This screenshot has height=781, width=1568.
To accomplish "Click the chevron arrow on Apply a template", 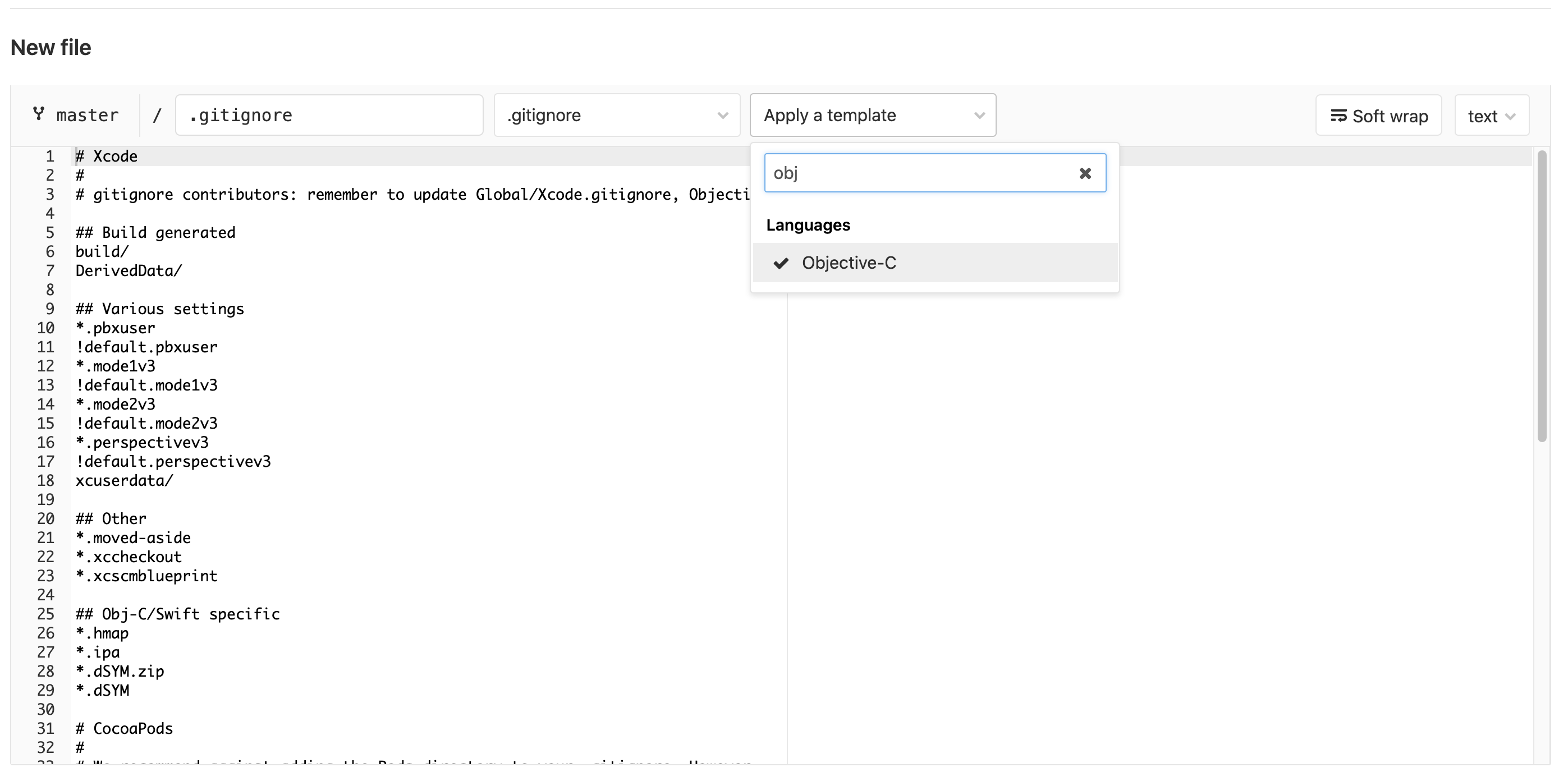I will click(979, 116).
